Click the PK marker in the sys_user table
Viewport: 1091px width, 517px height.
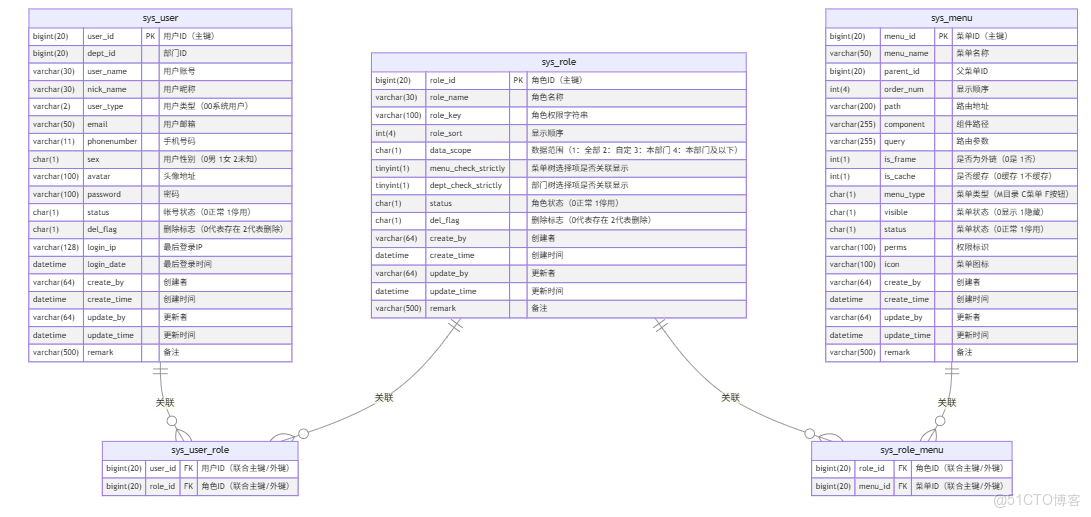click(x=151, y=36)
